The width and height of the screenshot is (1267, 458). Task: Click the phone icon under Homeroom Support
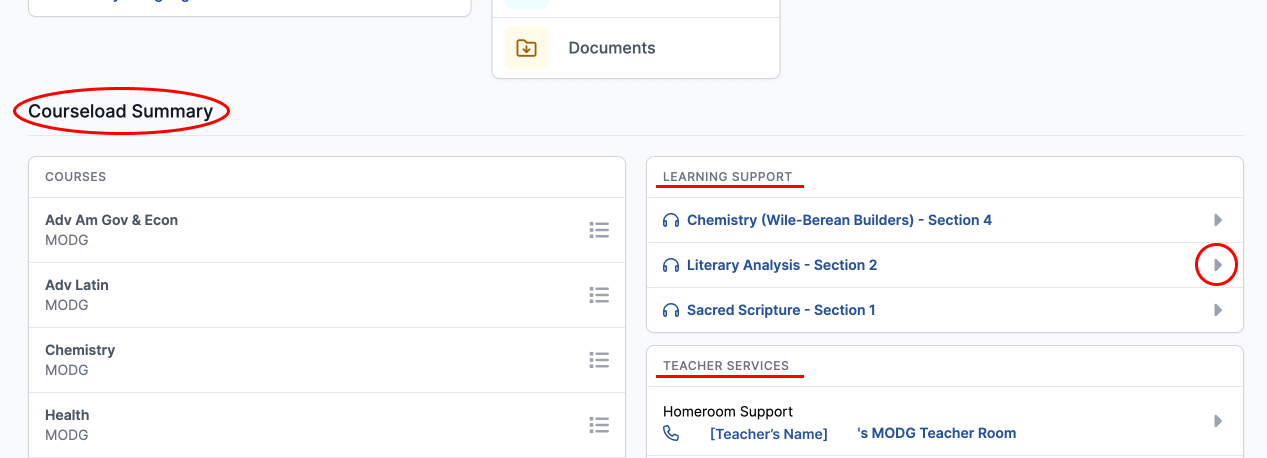coord(671,434)
